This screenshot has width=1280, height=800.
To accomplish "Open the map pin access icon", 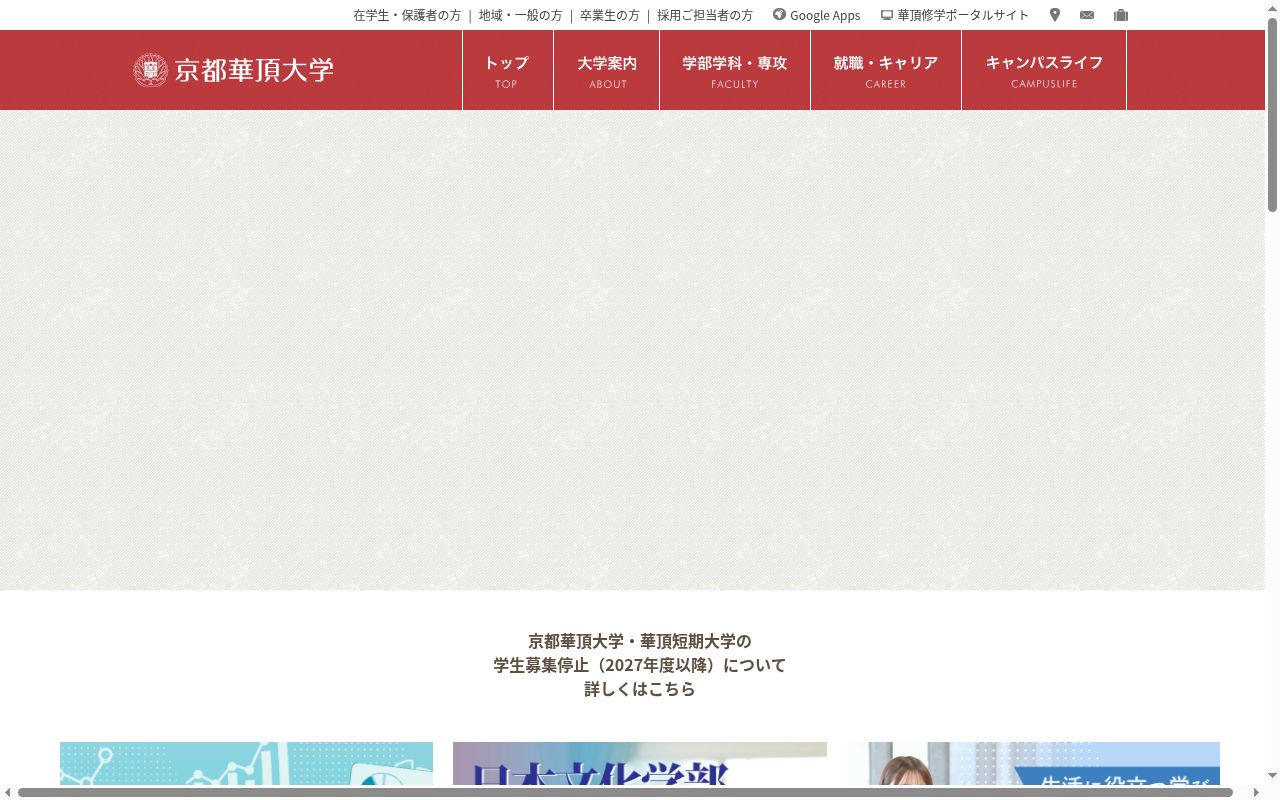I will [x=1054, y=15].
